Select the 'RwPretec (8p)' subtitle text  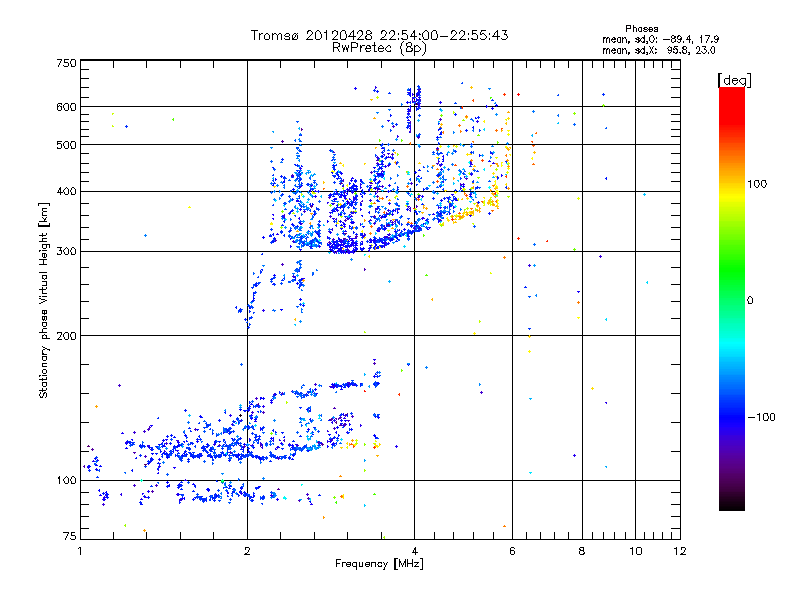click(379, 48)
